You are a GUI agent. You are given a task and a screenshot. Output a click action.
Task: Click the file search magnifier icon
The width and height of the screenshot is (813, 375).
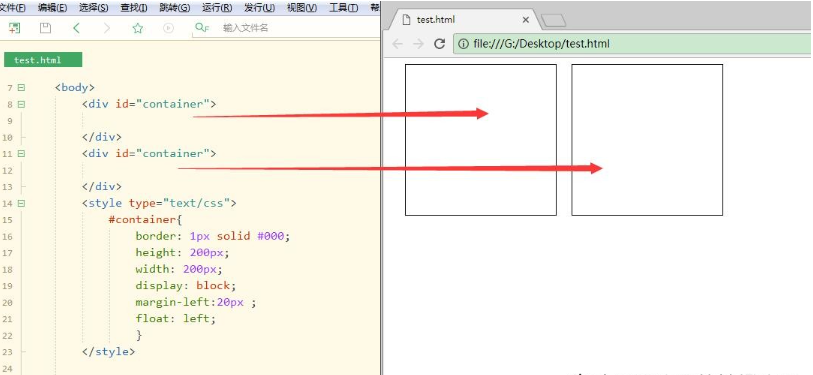201,28
